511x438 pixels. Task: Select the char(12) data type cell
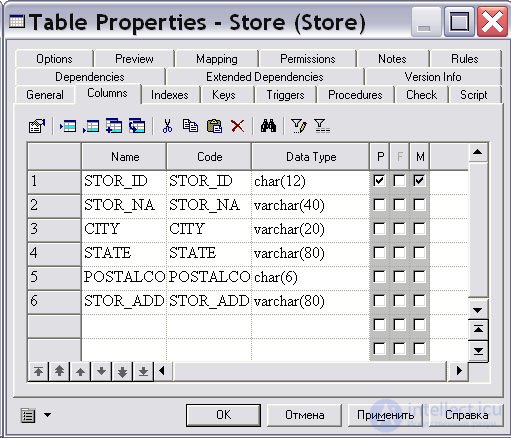(x=310, y=182)
